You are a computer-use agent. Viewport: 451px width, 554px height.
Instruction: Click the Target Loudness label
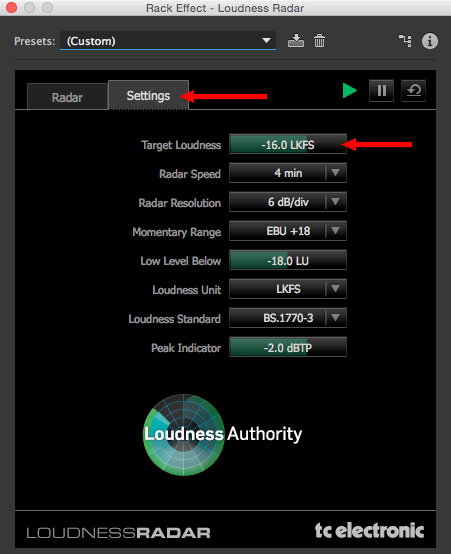[x=181, y=145]
